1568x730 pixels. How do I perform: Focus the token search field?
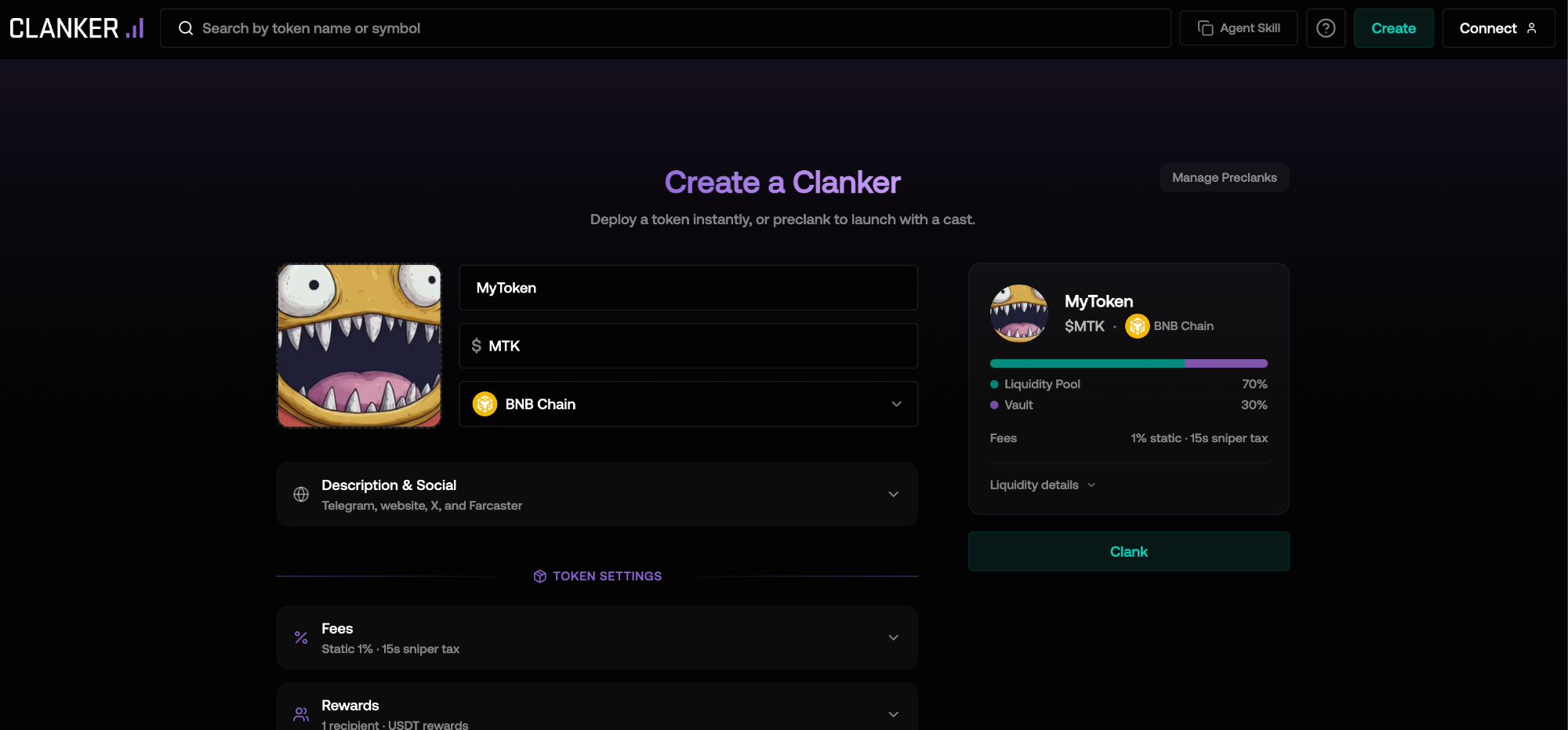(x=666, y=28)
